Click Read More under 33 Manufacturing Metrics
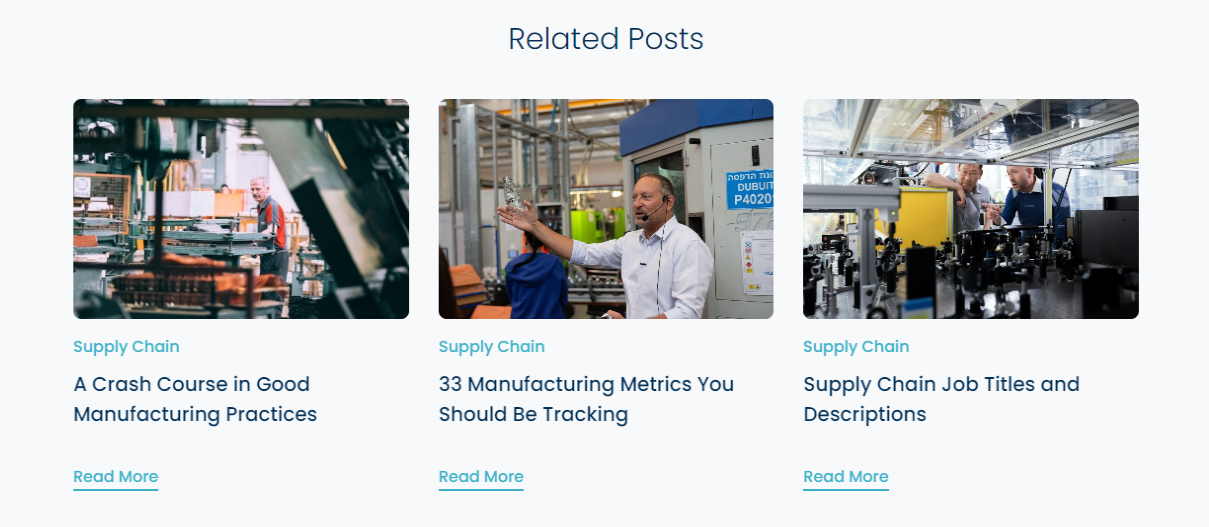1209x527 pixels. pyautogui.click(x=481, y=477)
